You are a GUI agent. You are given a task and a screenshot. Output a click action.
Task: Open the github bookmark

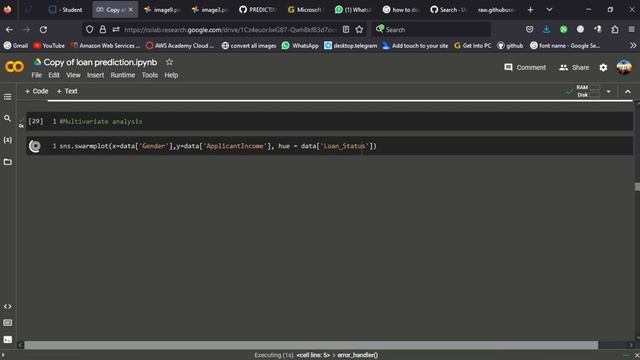click(510, 46)
